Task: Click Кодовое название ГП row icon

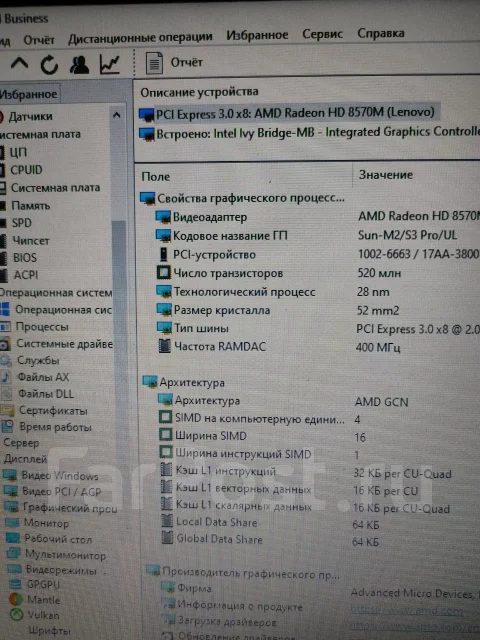Action: 163,236
